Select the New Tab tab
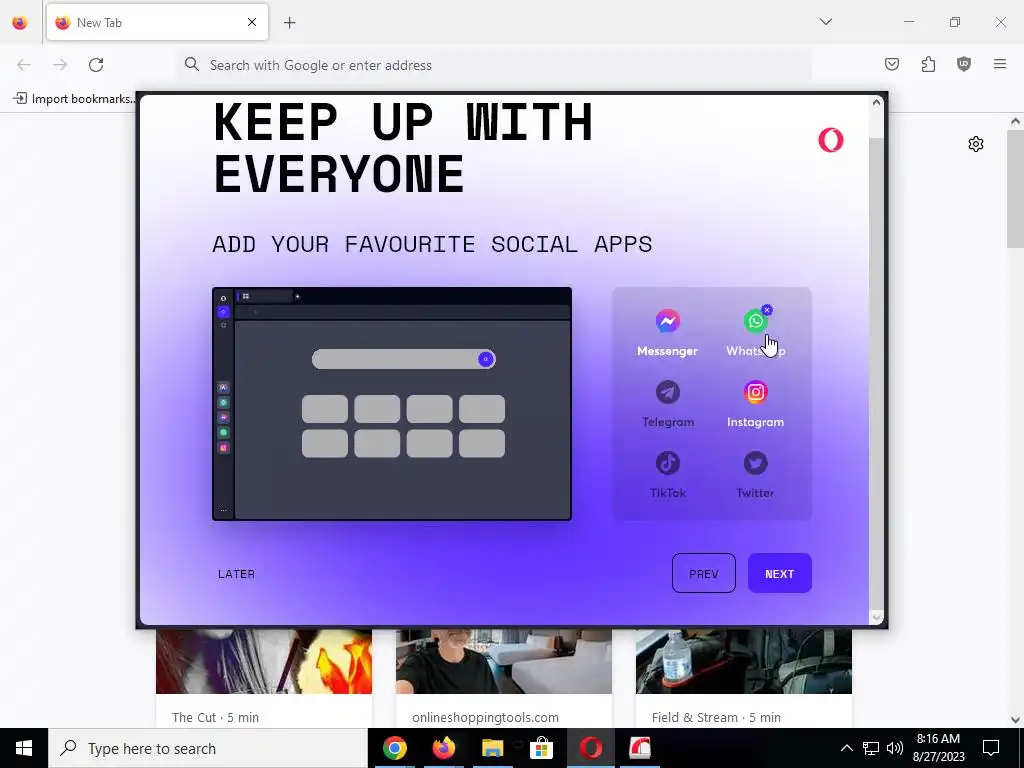The height and width of the screenshot is (768, 1024). pos(157,22)
